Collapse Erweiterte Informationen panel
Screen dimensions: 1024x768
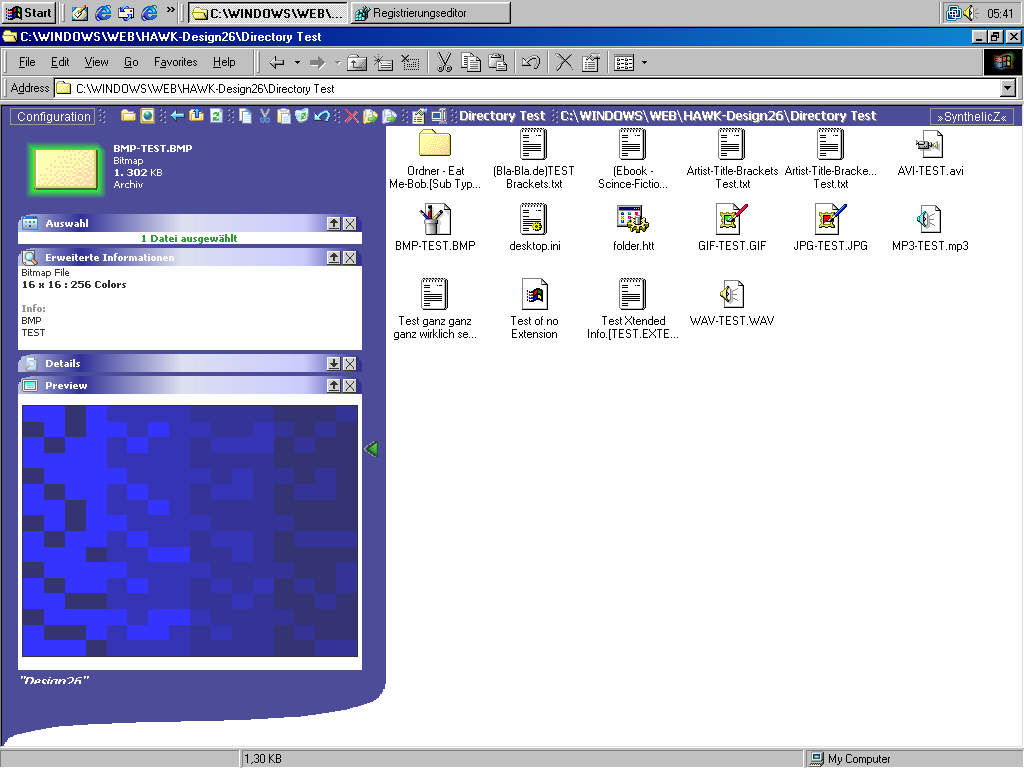[x=334, y=258]
